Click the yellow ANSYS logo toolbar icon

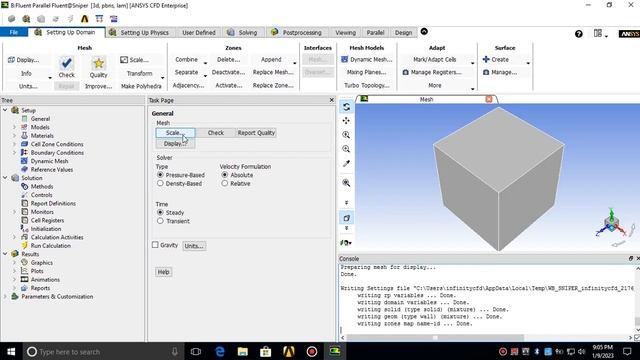tap(84, 19)
